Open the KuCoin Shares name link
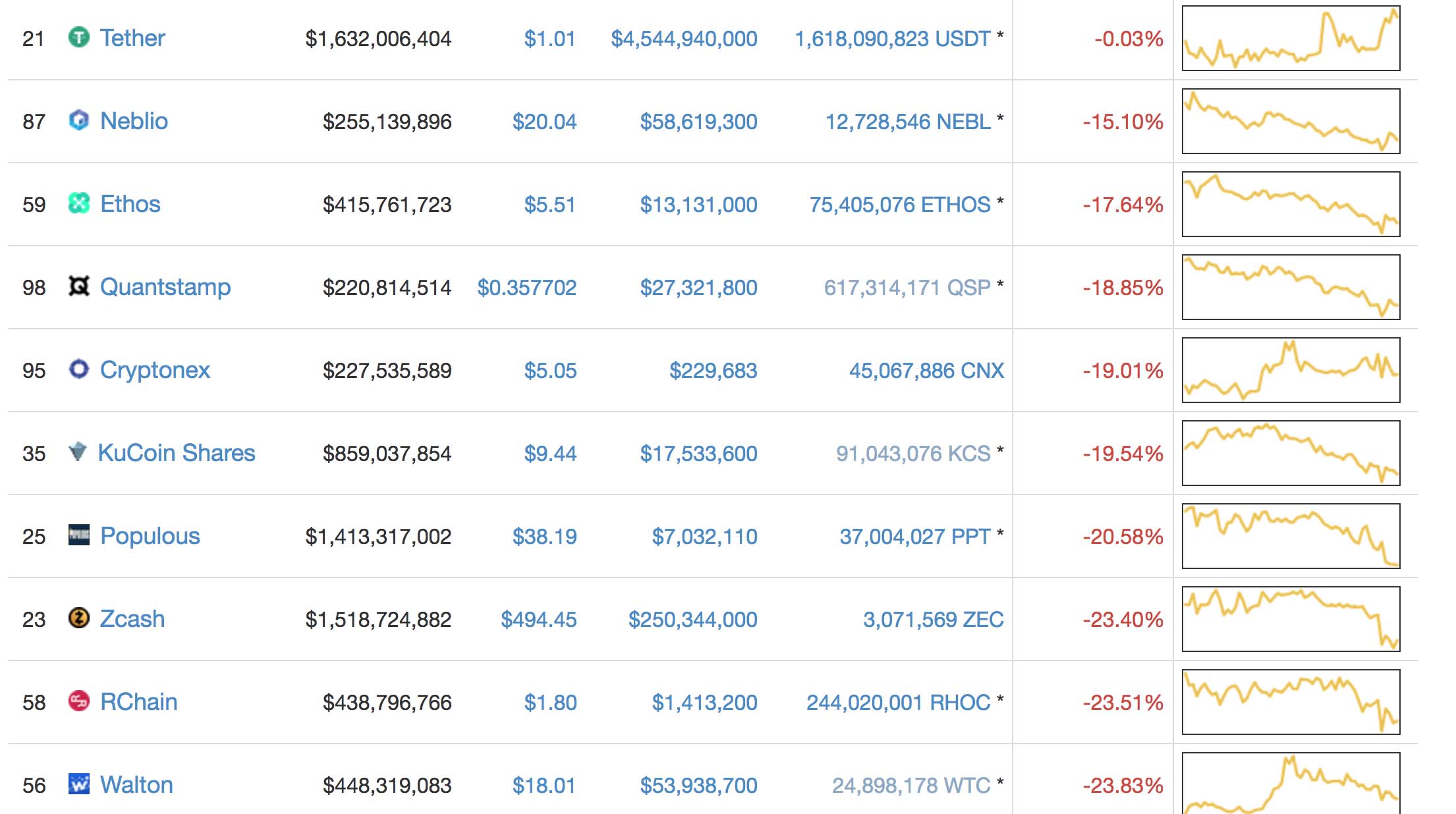Image resolution: width=1456 pixels, height=814 pixels. pyautogui.click(x=176, y=453)
